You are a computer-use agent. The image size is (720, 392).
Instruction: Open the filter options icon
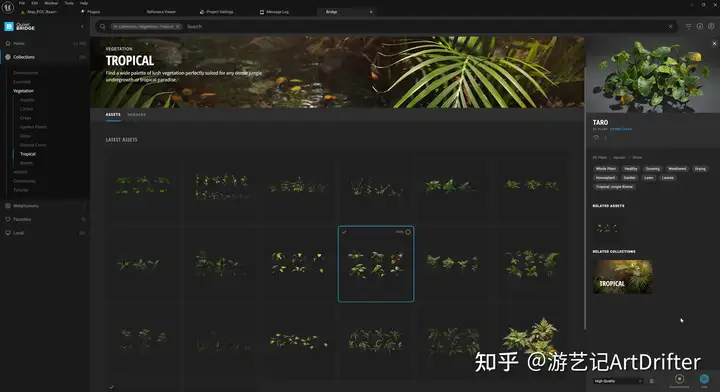pos(688,27)
